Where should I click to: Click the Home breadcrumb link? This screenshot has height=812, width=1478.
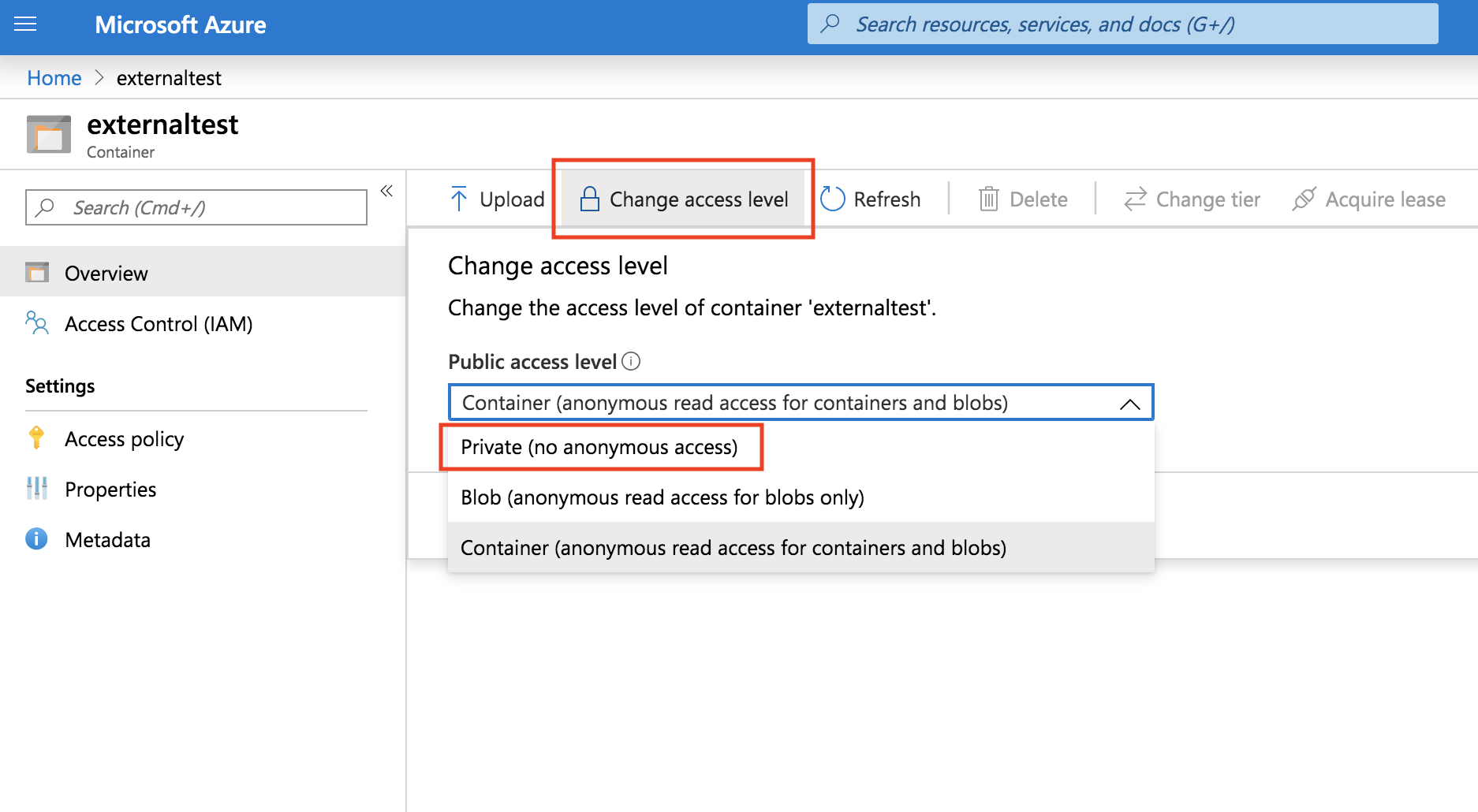(x=54, y=78)
